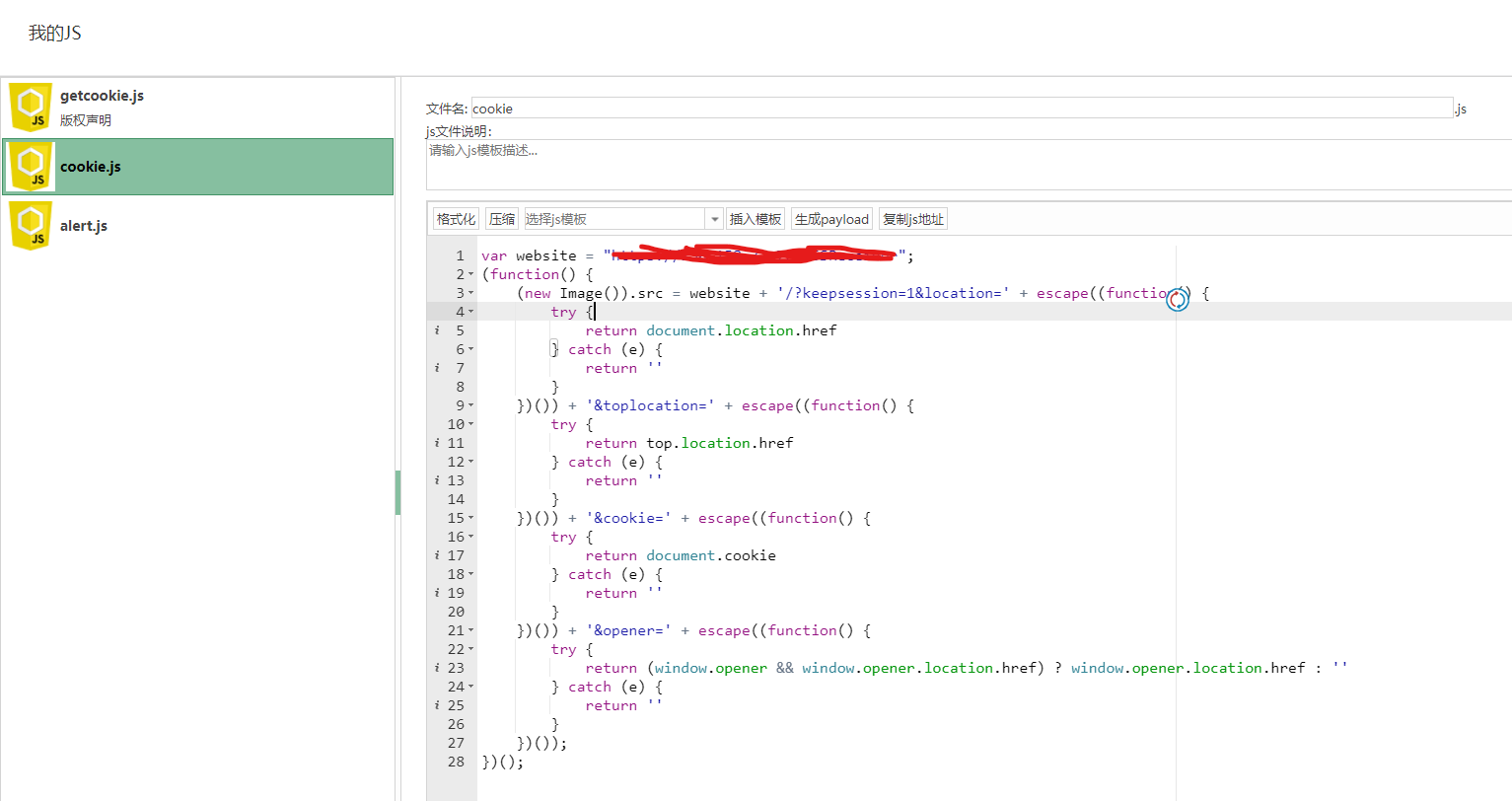Viewport: 1512px width, 801px height.
Task: Collapse the code fold at line 21
Action: click(470, 631)
